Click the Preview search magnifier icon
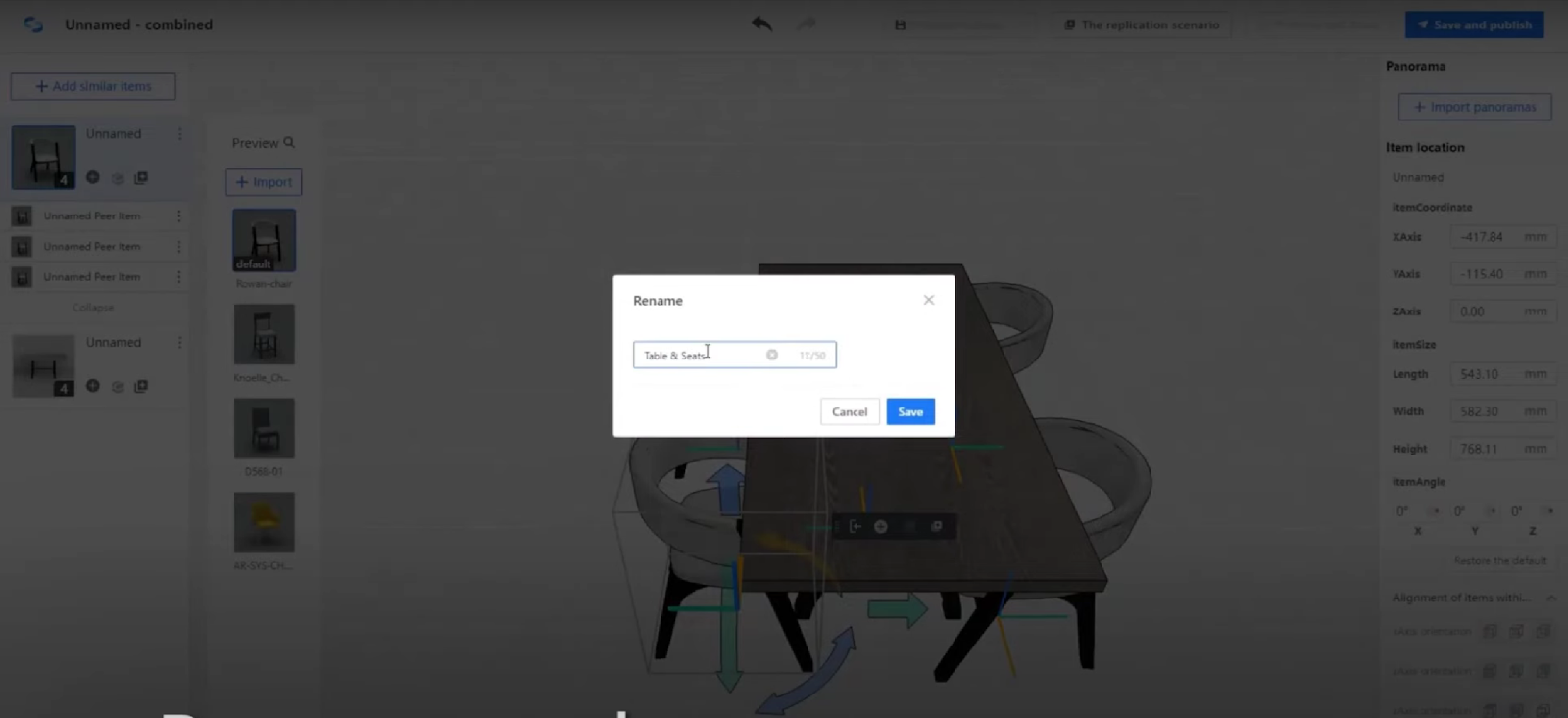1568x718 pixels. [x=289, y=142]
